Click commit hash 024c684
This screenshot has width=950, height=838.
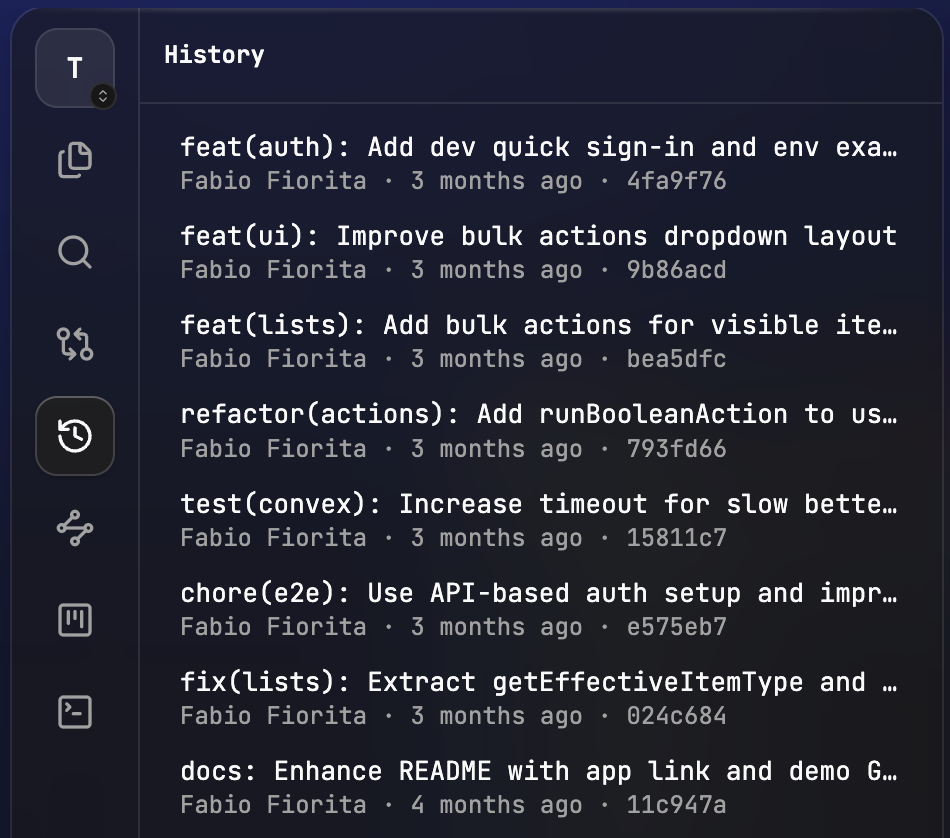[676, 716]
